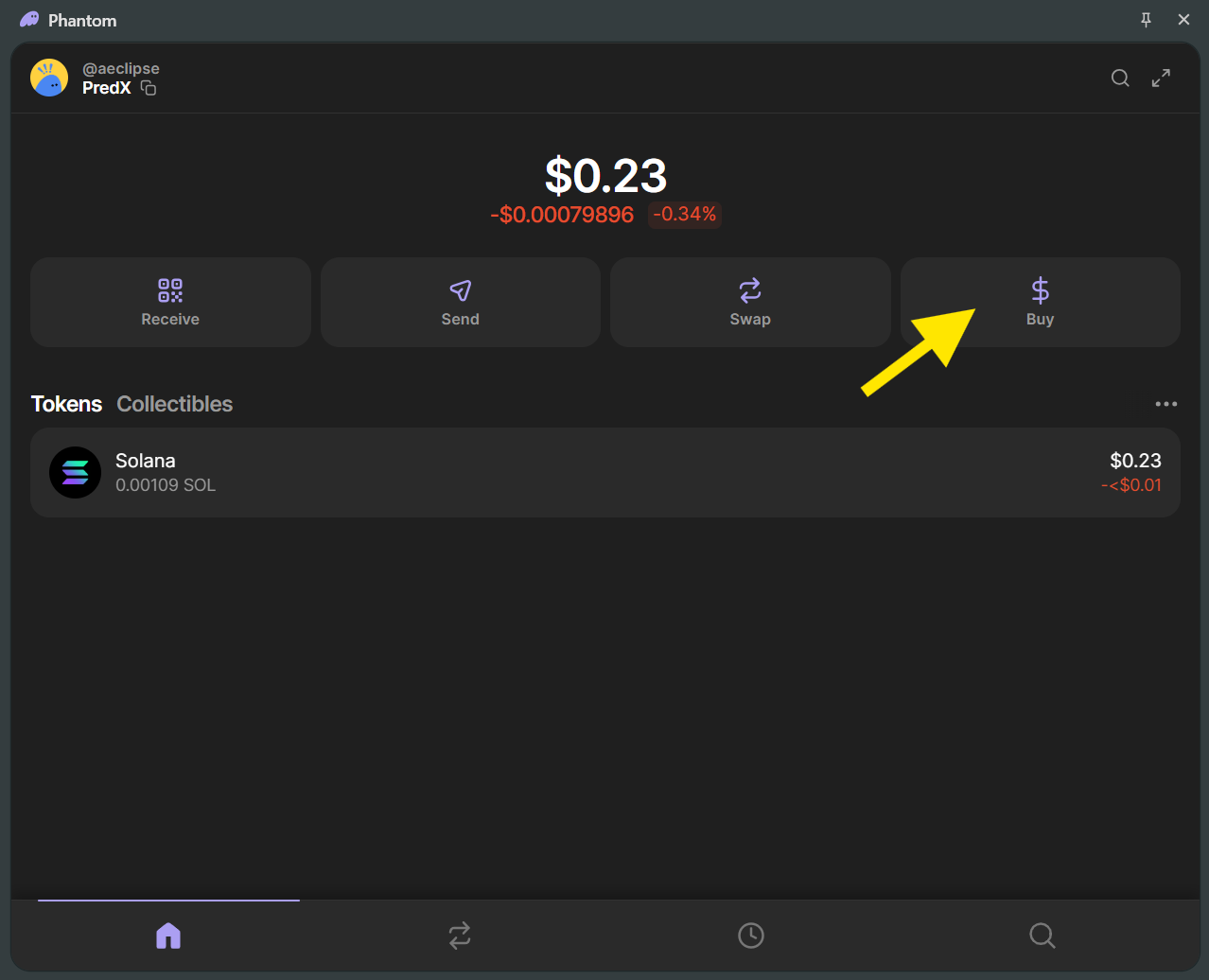Copy the PredX wallet address
The width and height of the screenshot is (1209, 980).
pyautogui.click(x=149, y=88)
